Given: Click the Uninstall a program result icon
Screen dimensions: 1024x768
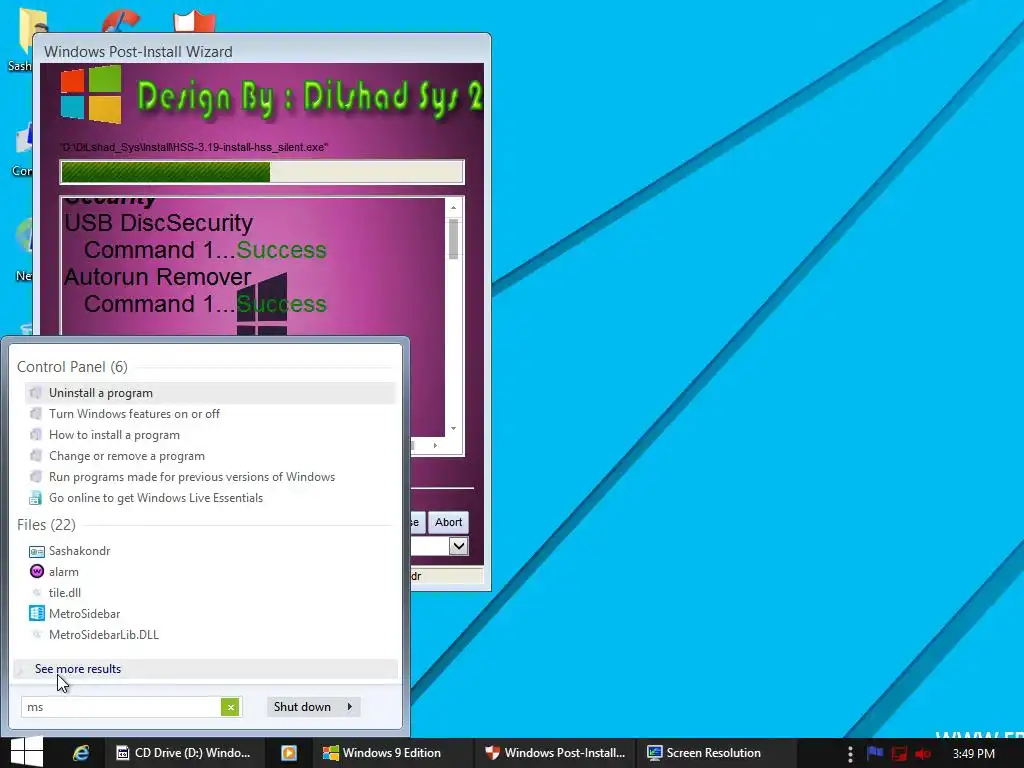Looking at the screenshot, I should click(x=36, y=392).
